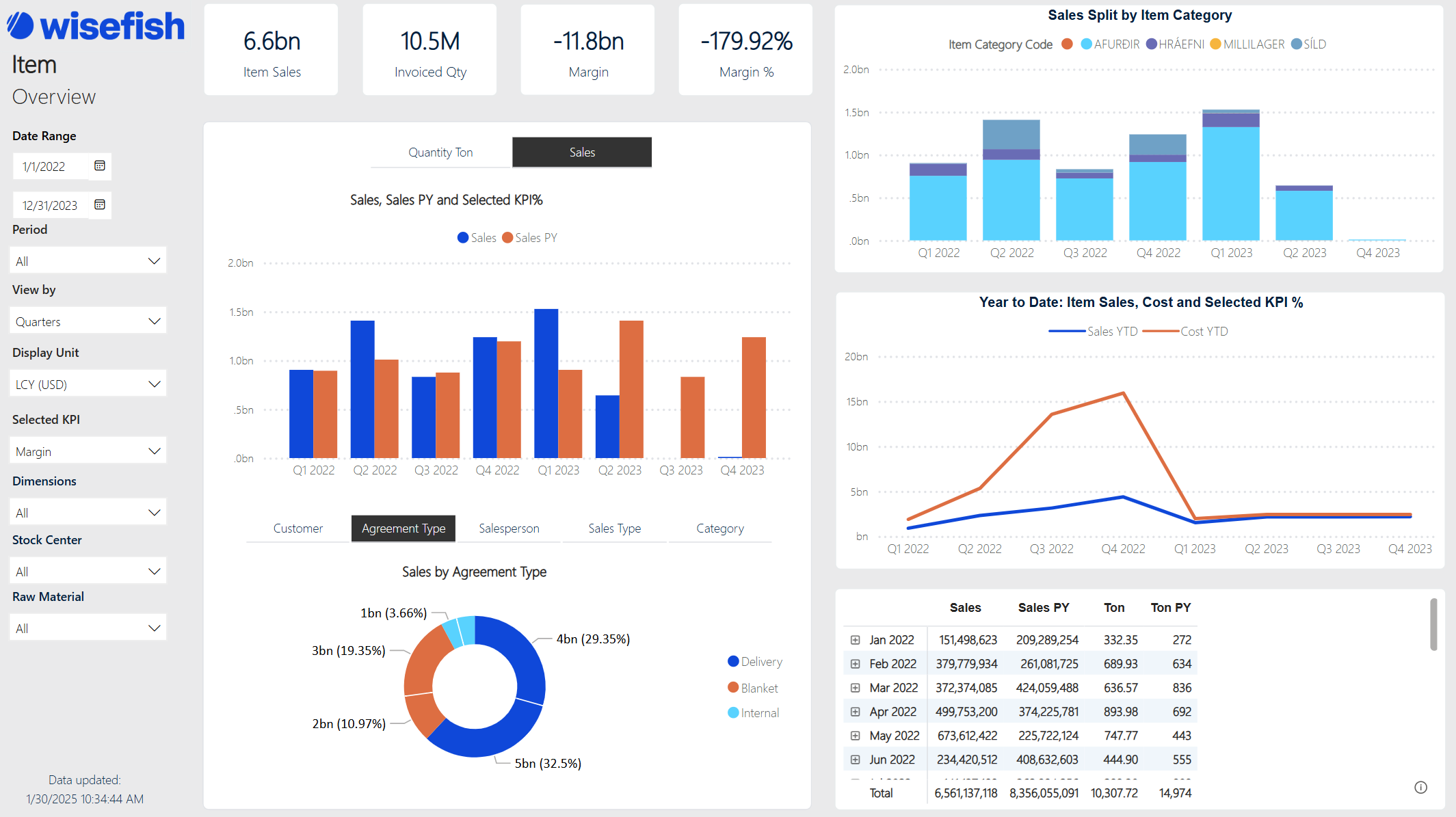Select the Category breakdown button
This screenshot has height=817, width=1456.
pos(719,528)
